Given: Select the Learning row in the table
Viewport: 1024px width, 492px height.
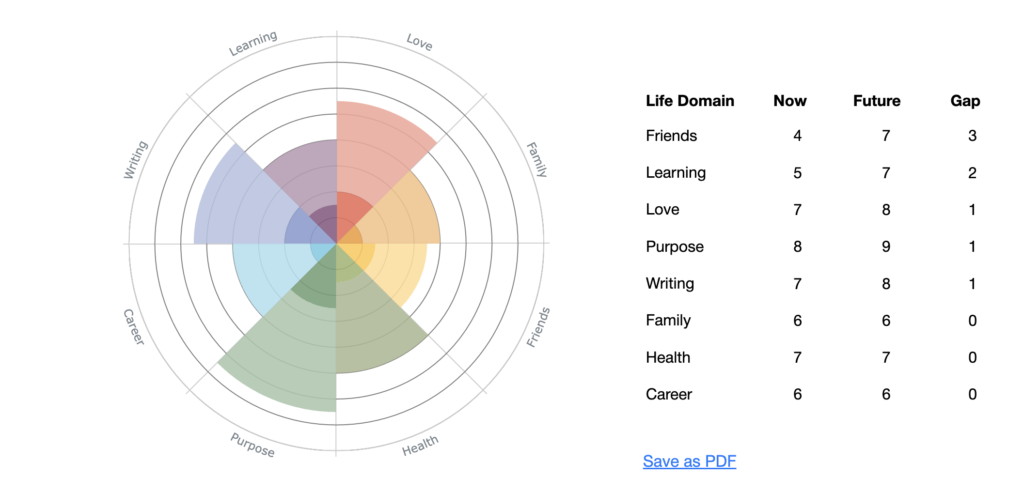Looking at the screenshot, I should tap(812, 173).
